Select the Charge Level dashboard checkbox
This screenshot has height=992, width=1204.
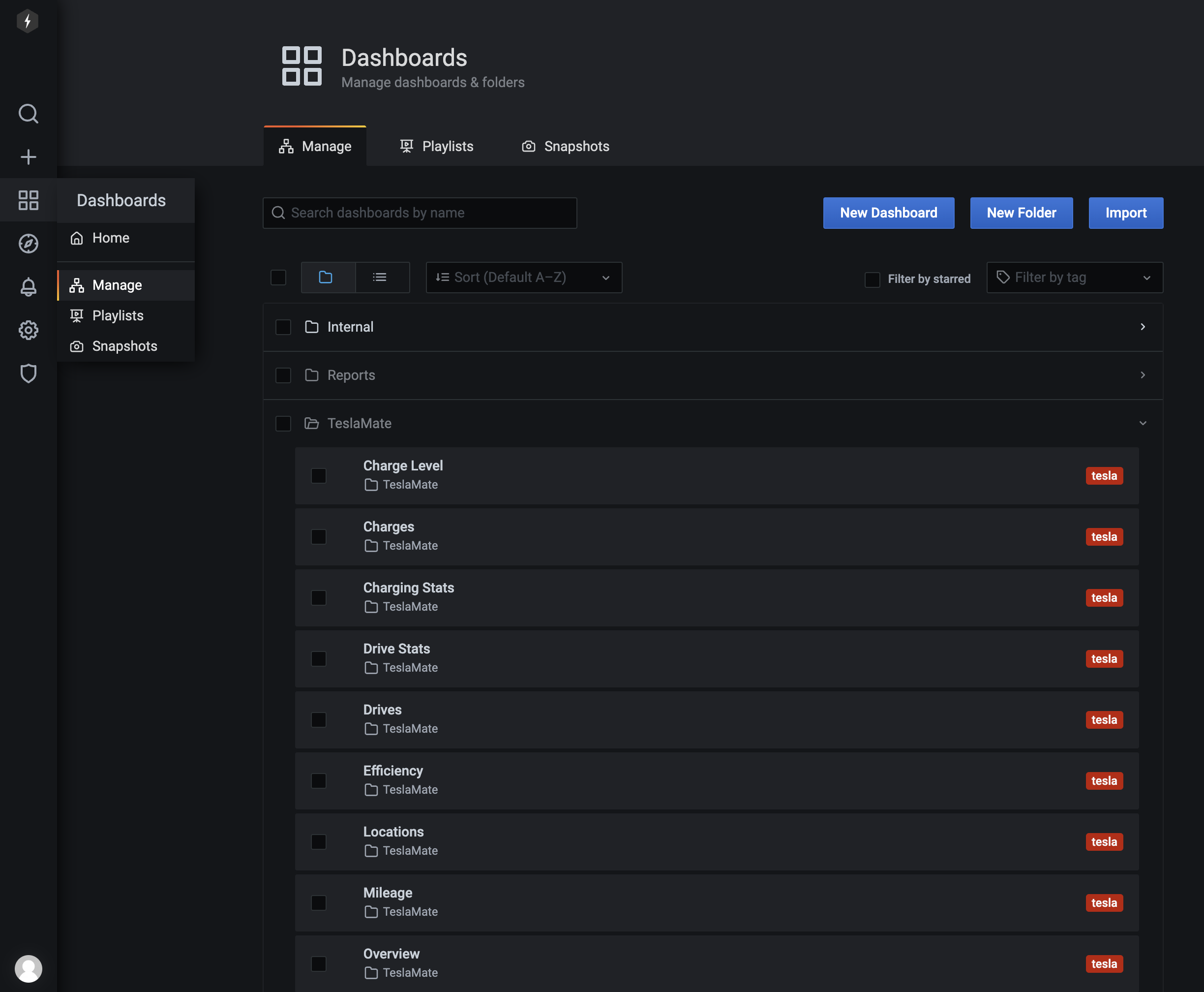(x=318, y=475)
